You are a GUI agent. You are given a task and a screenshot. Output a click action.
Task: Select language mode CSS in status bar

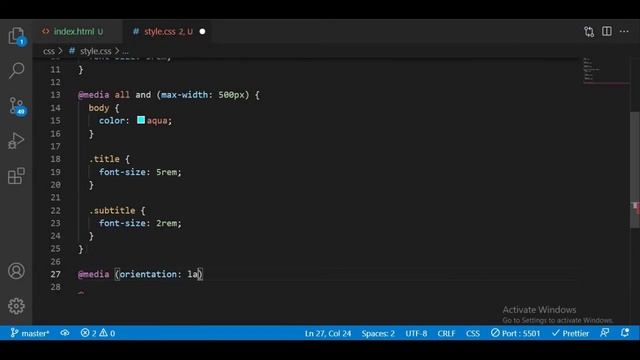click(x=473, y=333)
